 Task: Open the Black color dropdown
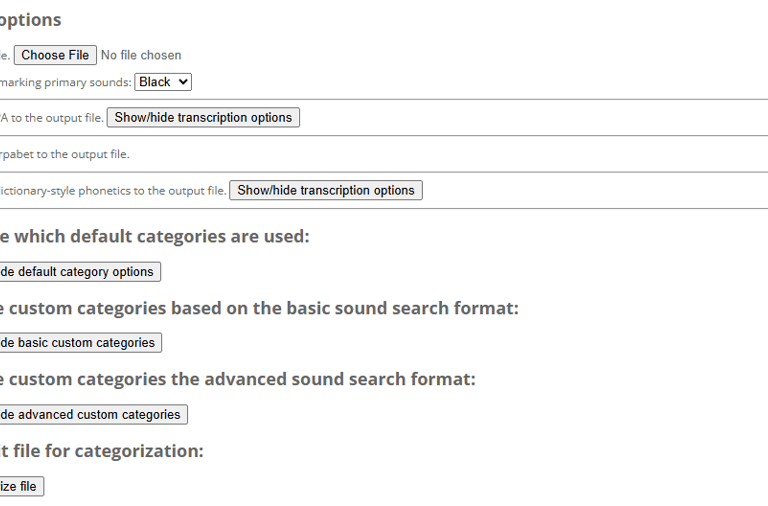162,82
